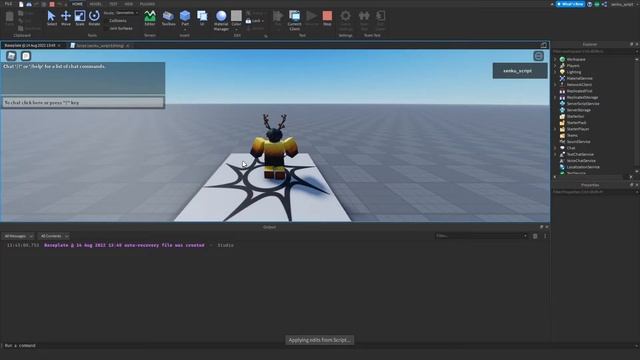The image size is (640, 360).
Task: Open the Material Manager
Action: tap(221, 20)
